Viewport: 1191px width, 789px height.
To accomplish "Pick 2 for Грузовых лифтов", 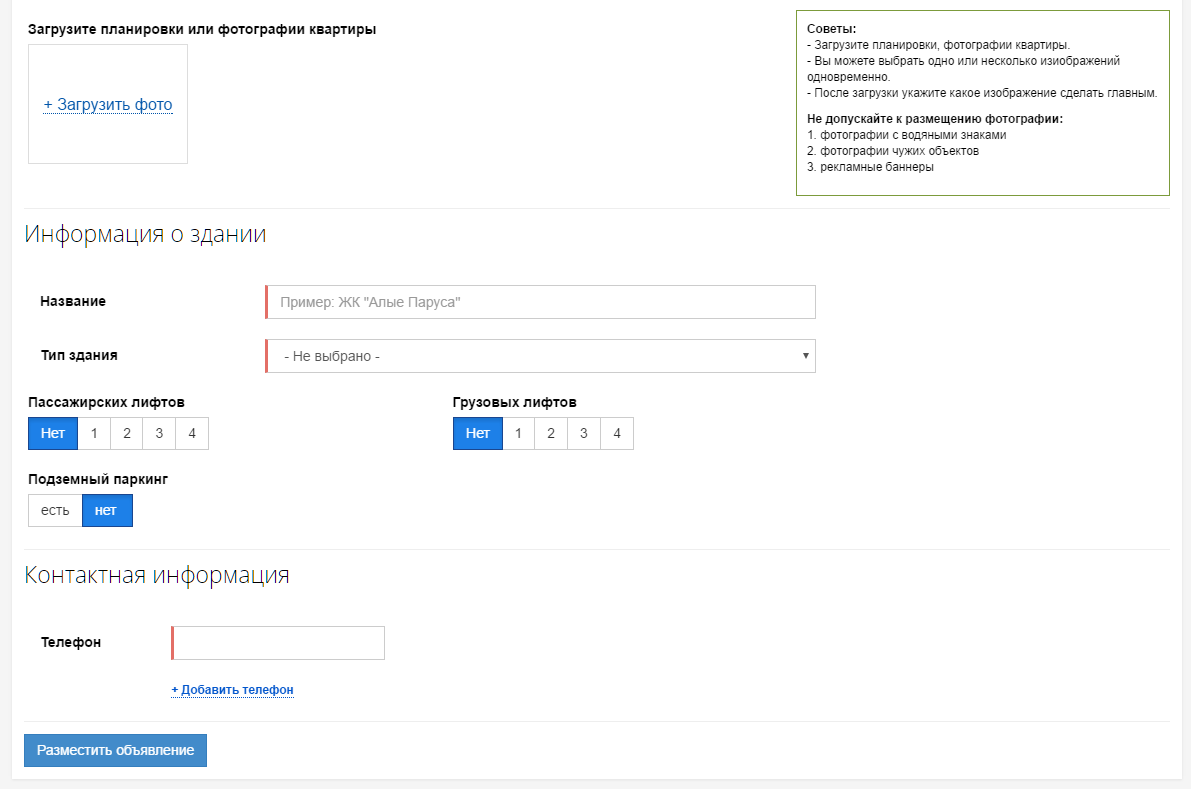I will coord(551,434).
